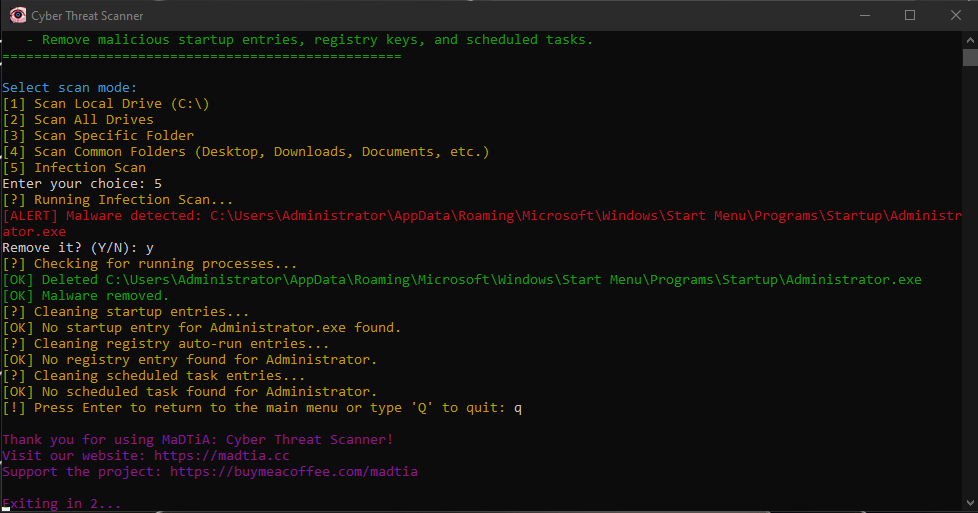Click '[2] Scan All Drives' line
The image size is (978, 513).
[x=78, y=120]
